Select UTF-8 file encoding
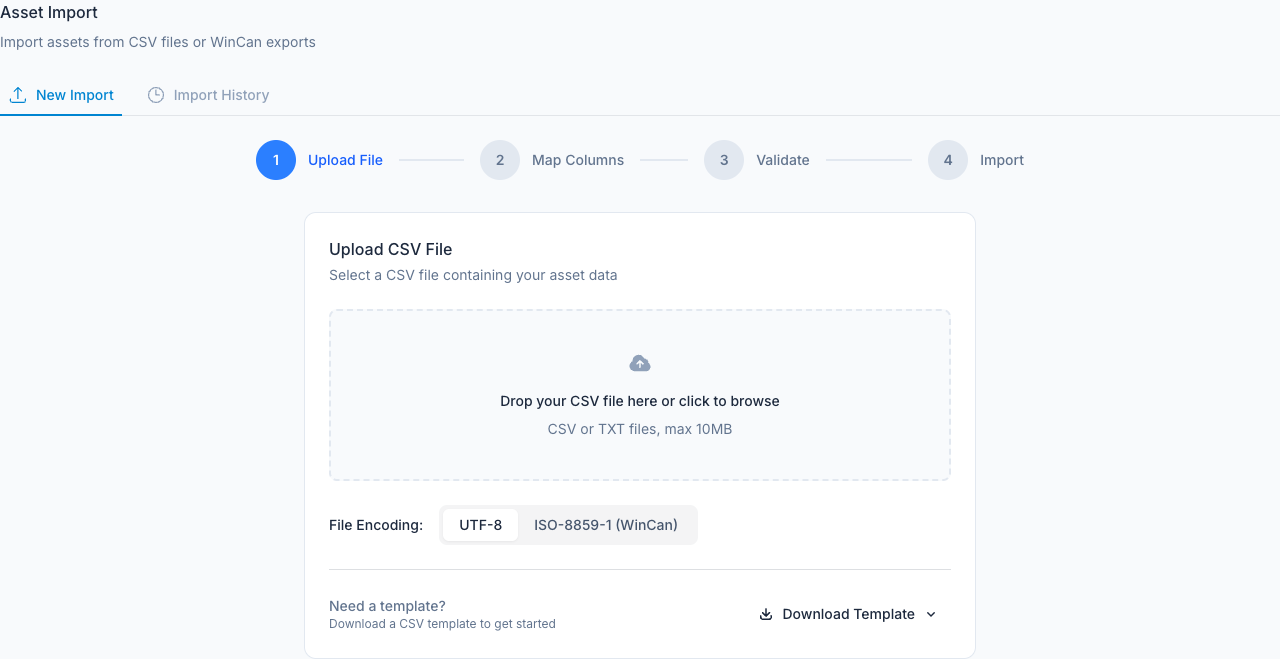The height and width of the screenshot is (659, 1280). (481, 525)
